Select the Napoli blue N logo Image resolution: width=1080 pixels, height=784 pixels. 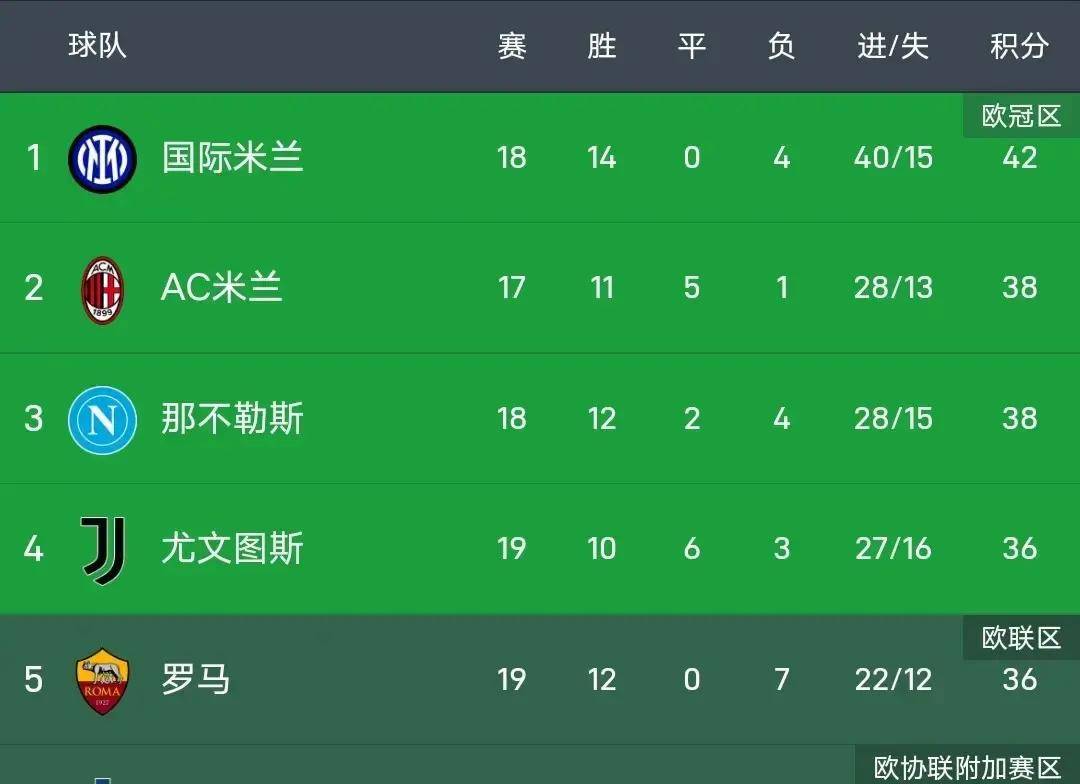(101, 419)
